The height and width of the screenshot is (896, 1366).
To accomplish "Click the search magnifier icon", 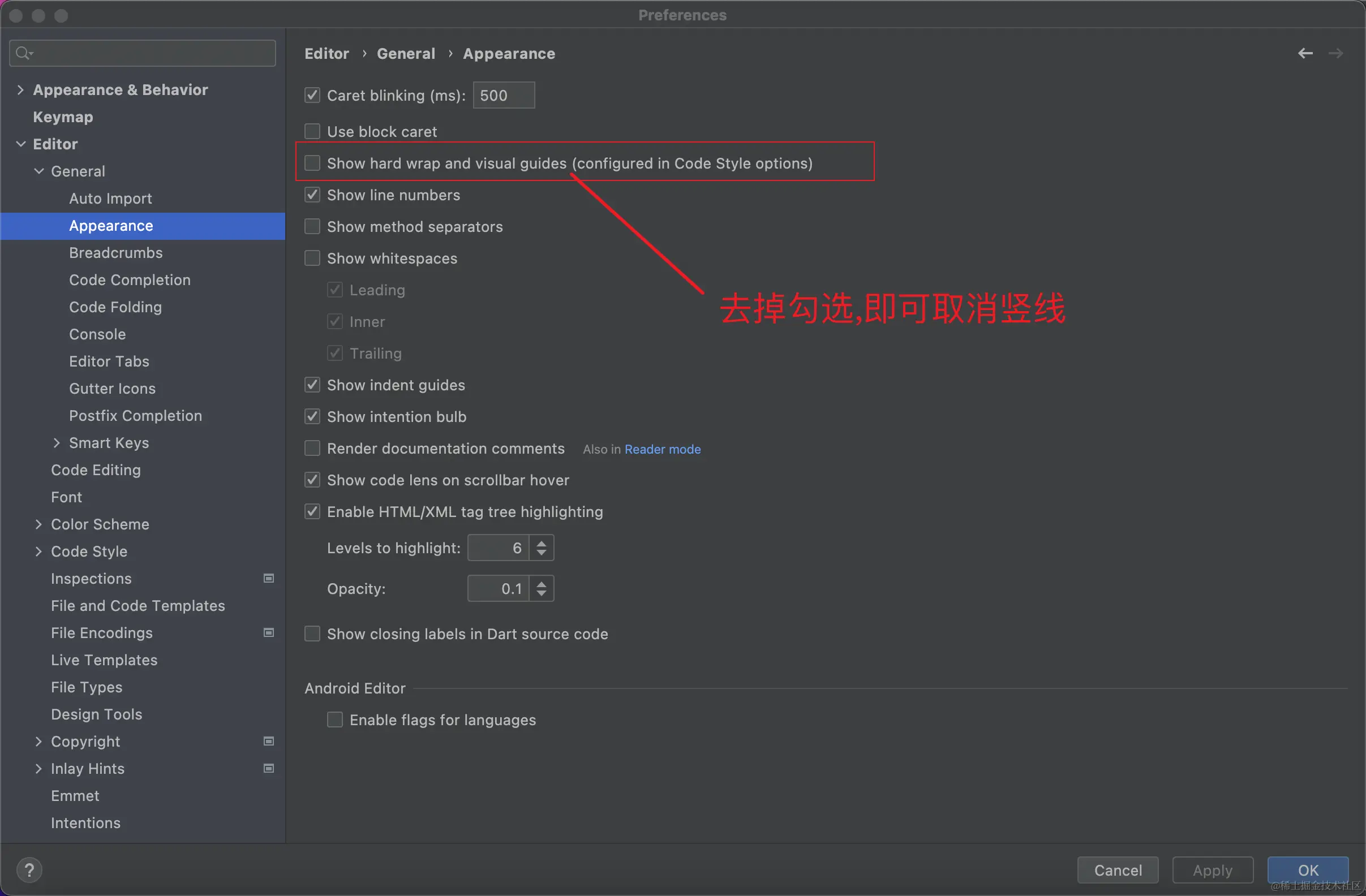I will click(x=23, y=53).
